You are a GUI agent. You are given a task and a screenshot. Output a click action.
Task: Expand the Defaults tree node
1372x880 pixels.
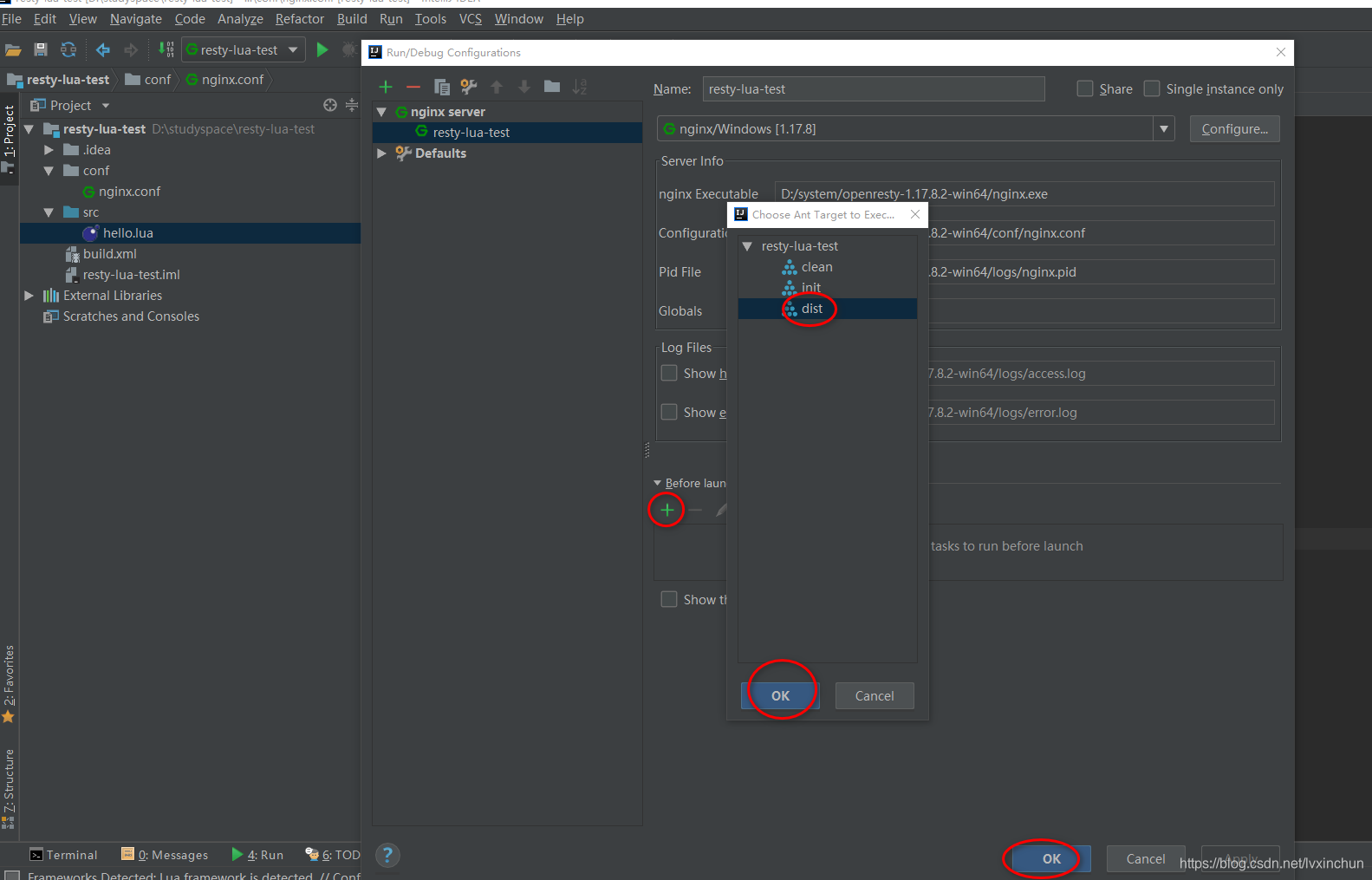[x=381, y=153]
